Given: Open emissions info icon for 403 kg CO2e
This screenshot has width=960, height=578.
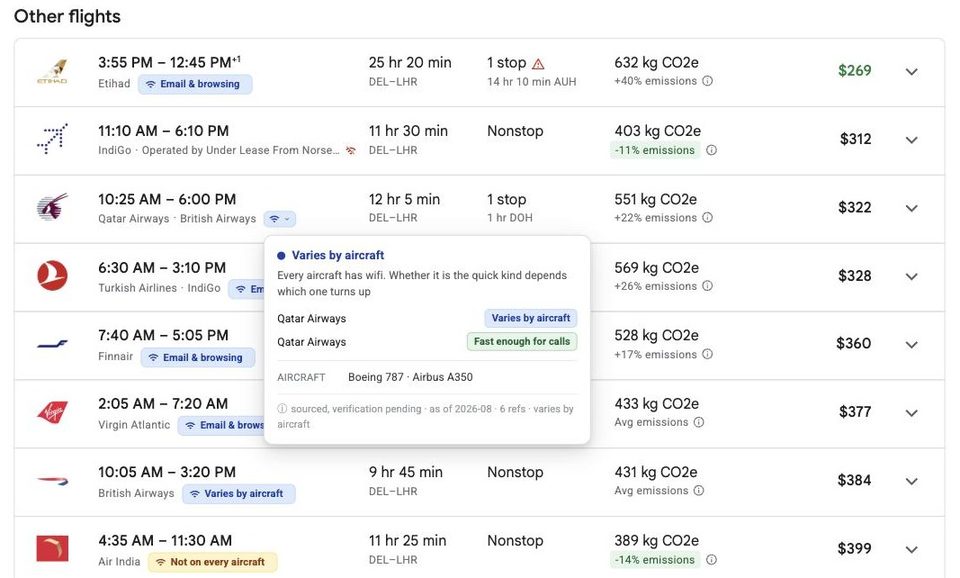Looking at the screenshot, I should coord(711,150).
